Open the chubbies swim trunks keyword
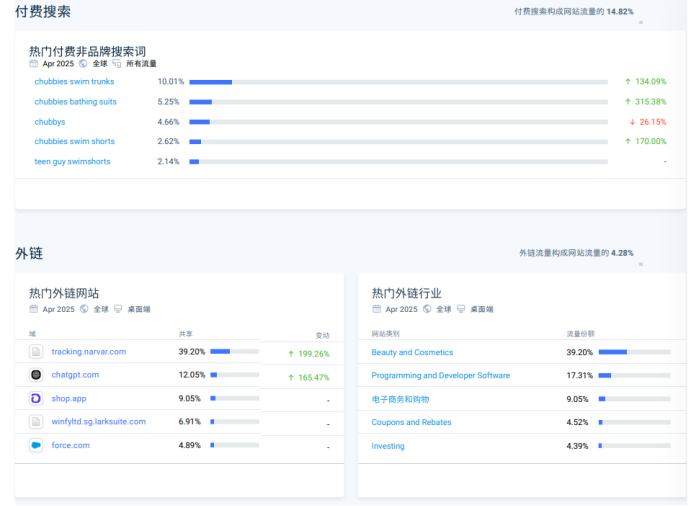The image size is (692, 506). click(74, 82)
